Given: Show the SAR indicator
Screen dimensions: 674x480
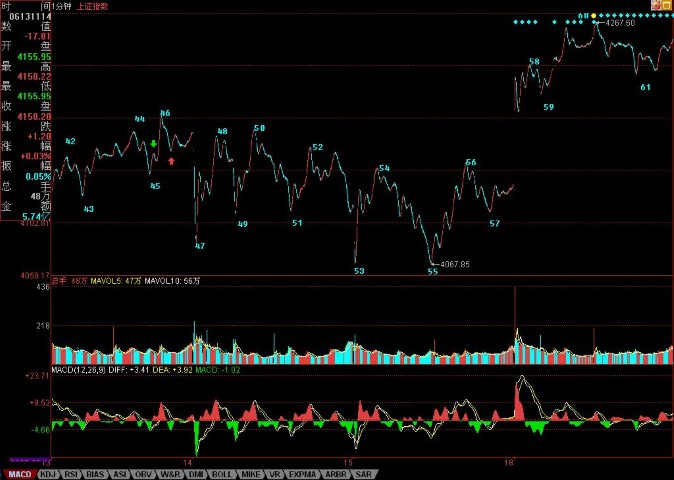Looking at the screenshot, I should pyautogui.click(x=363, y=473).
